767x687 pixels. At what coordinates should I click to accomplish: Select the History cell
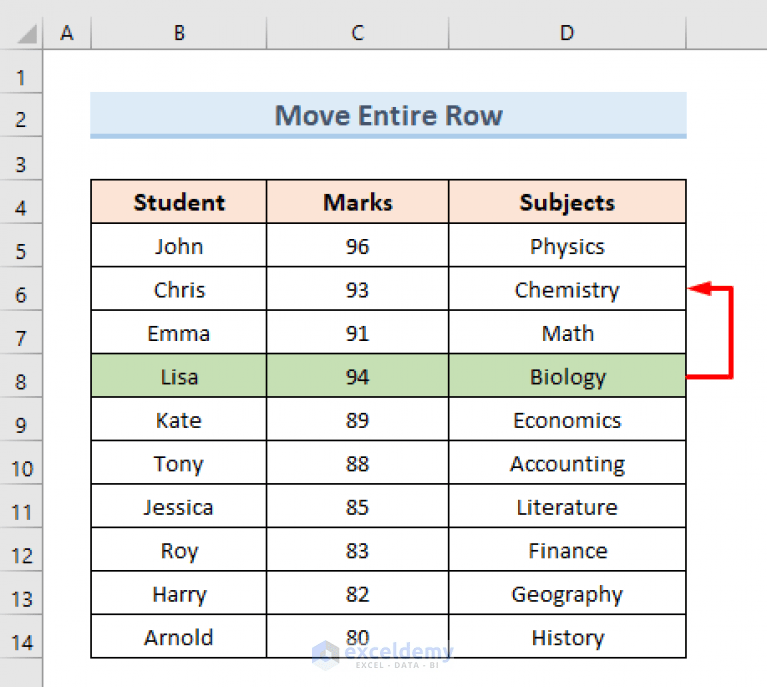567,637
